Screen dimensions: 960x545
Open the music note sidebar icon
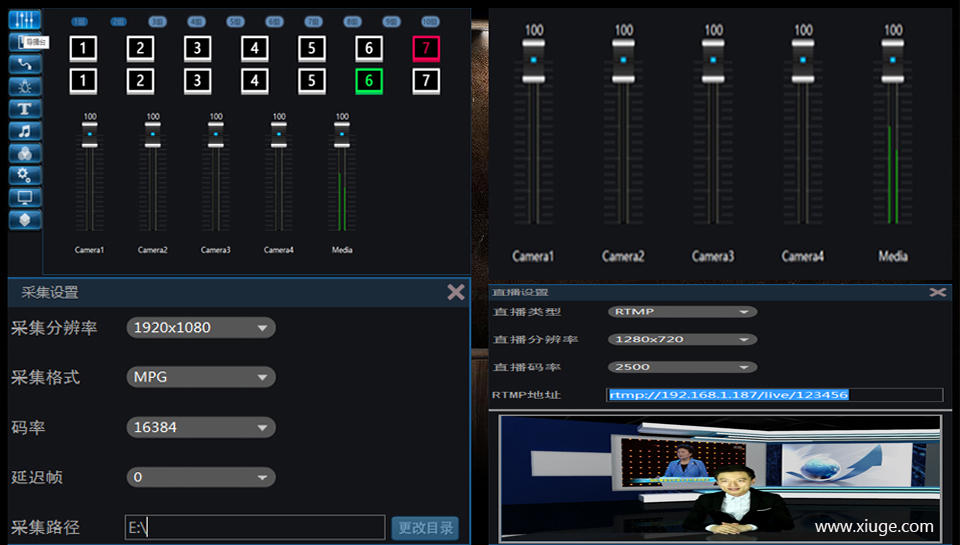25,130
